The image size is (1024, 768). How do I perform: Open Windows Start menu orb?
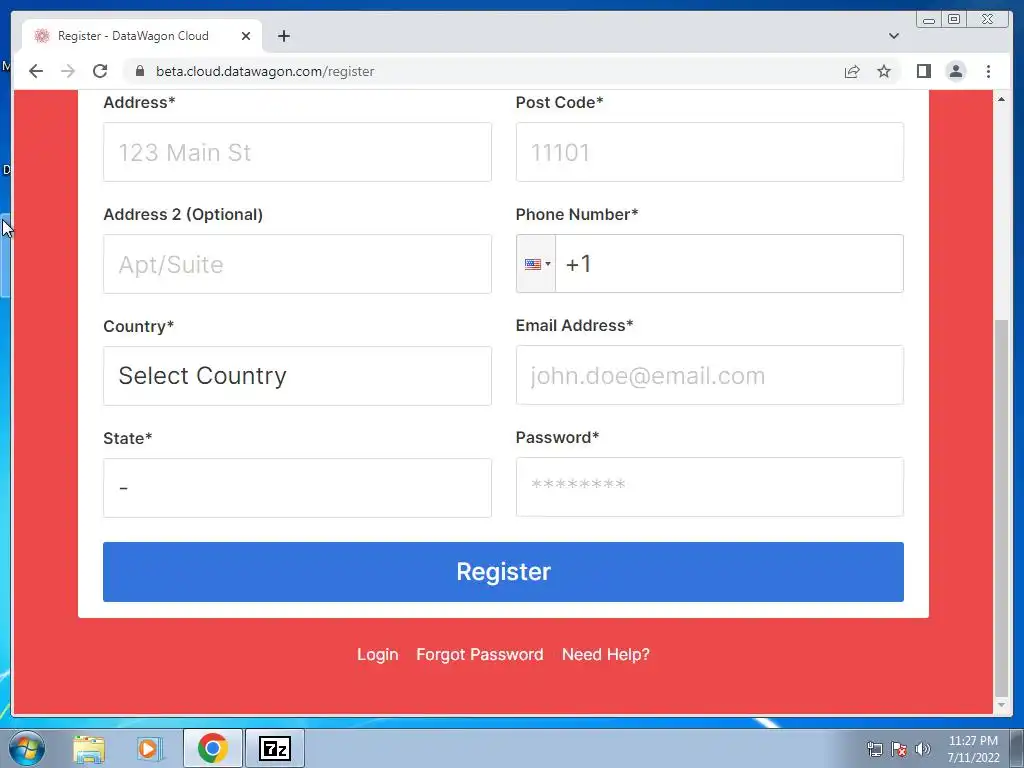point(27,748)
